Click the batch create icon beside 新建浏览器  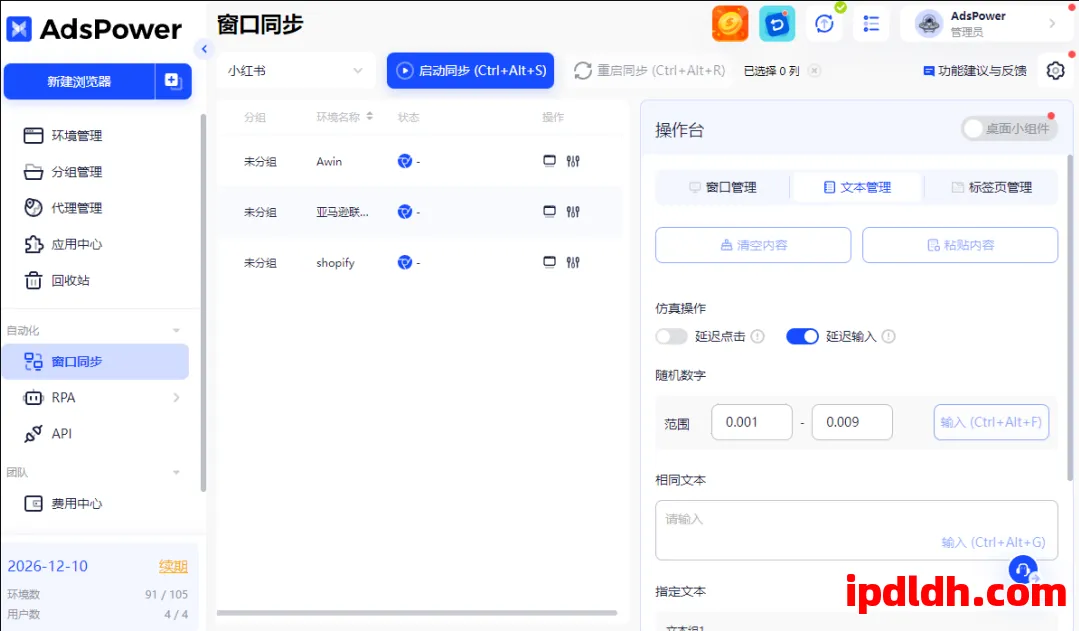(x=173, y=81)
